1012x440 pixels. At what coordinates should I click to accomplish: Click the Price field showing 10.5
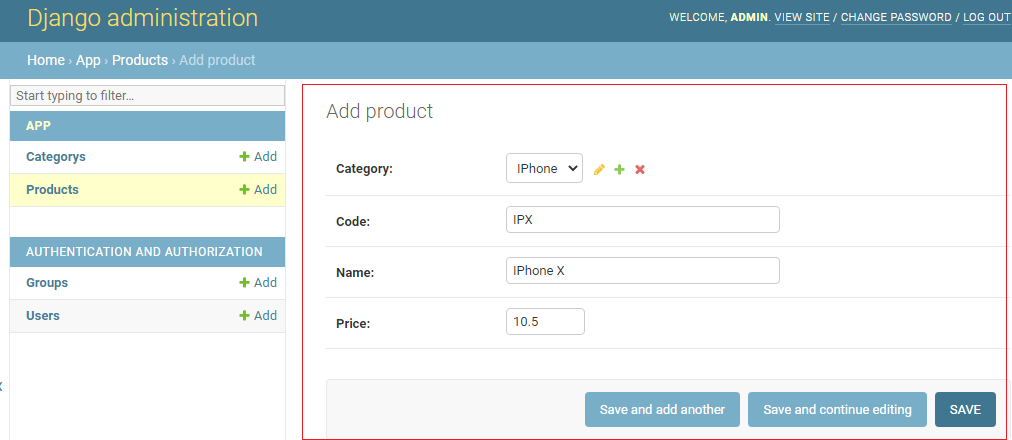pos(545,322)
